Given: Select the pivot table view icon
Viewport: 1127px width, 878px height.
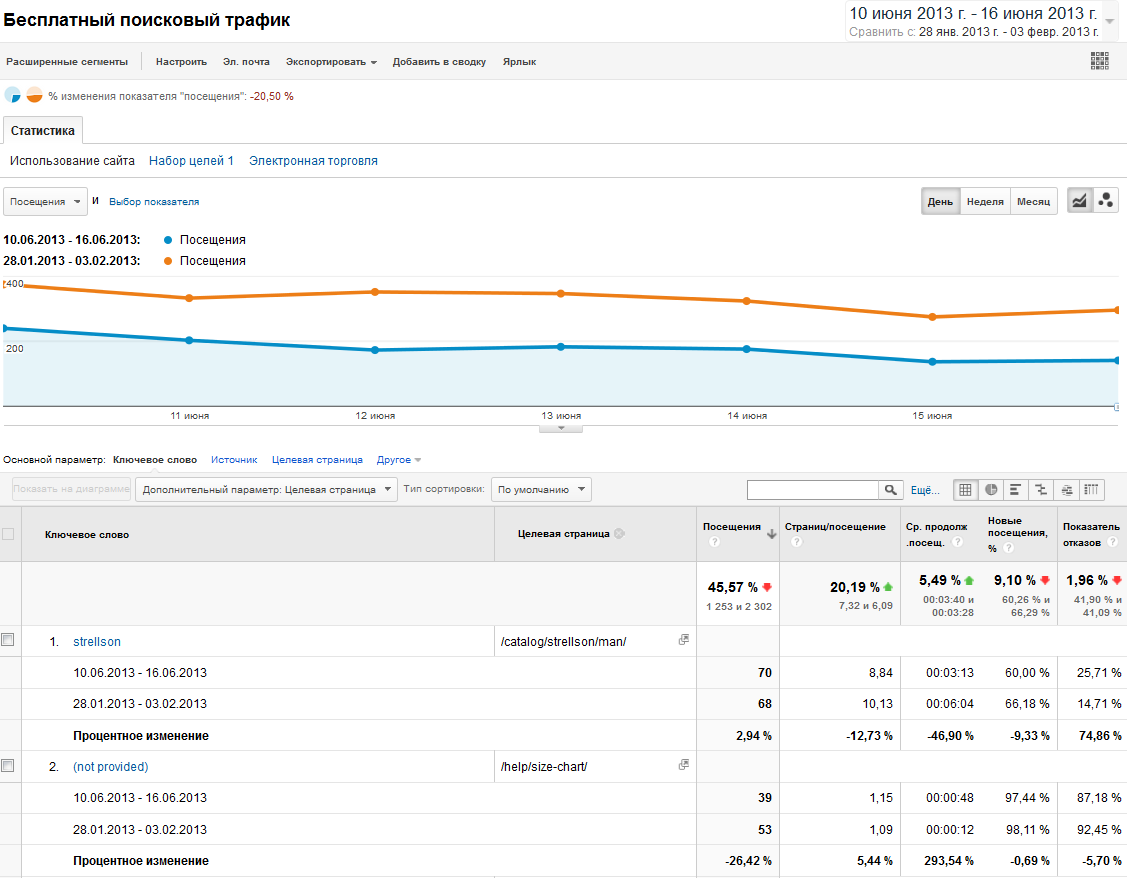Looking at the screenshot, I should tap(1091, 489).
